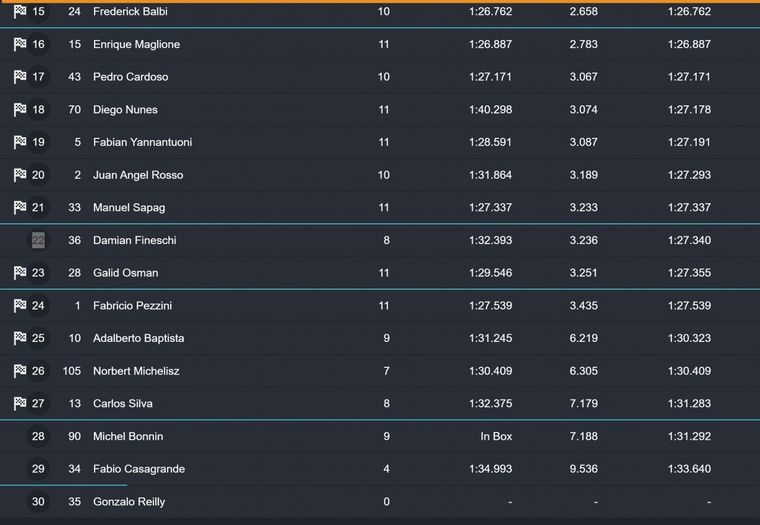760x525 pixels.
Task: Click checkered flag beside Fabian Yannantuoni
Action: pos(19,142)
